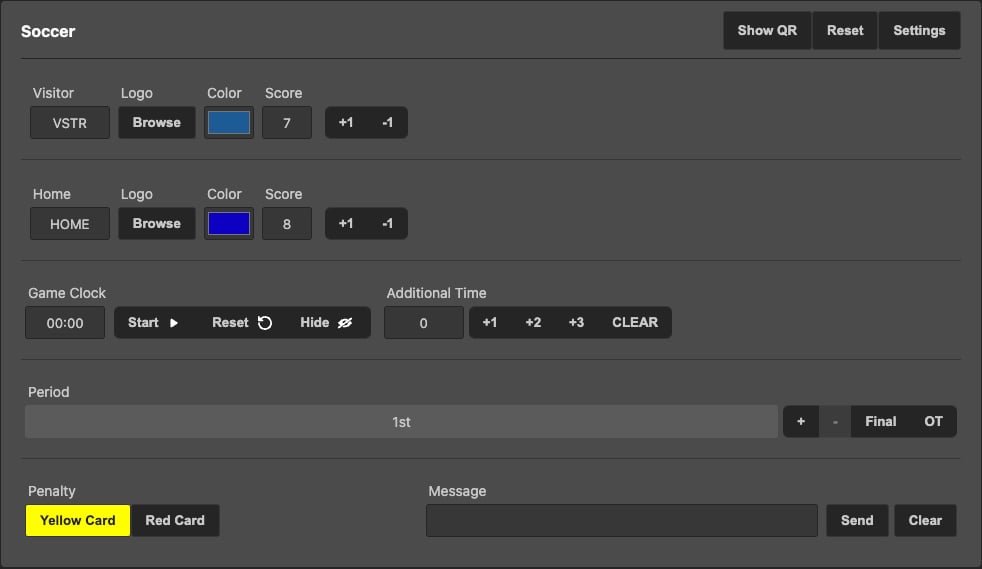
Task: Hide the game clock
Action: [326, 322]
